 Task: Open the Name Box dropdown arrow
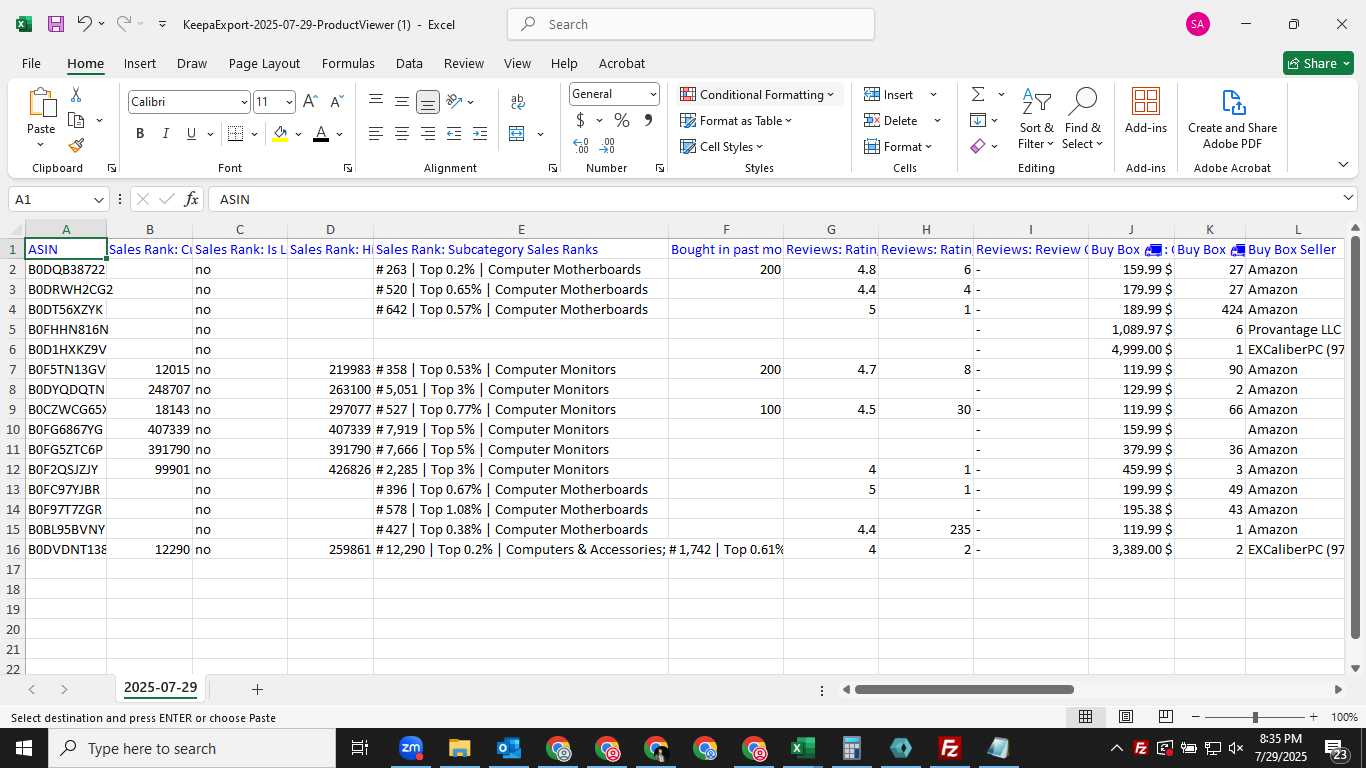click(98, 199)
